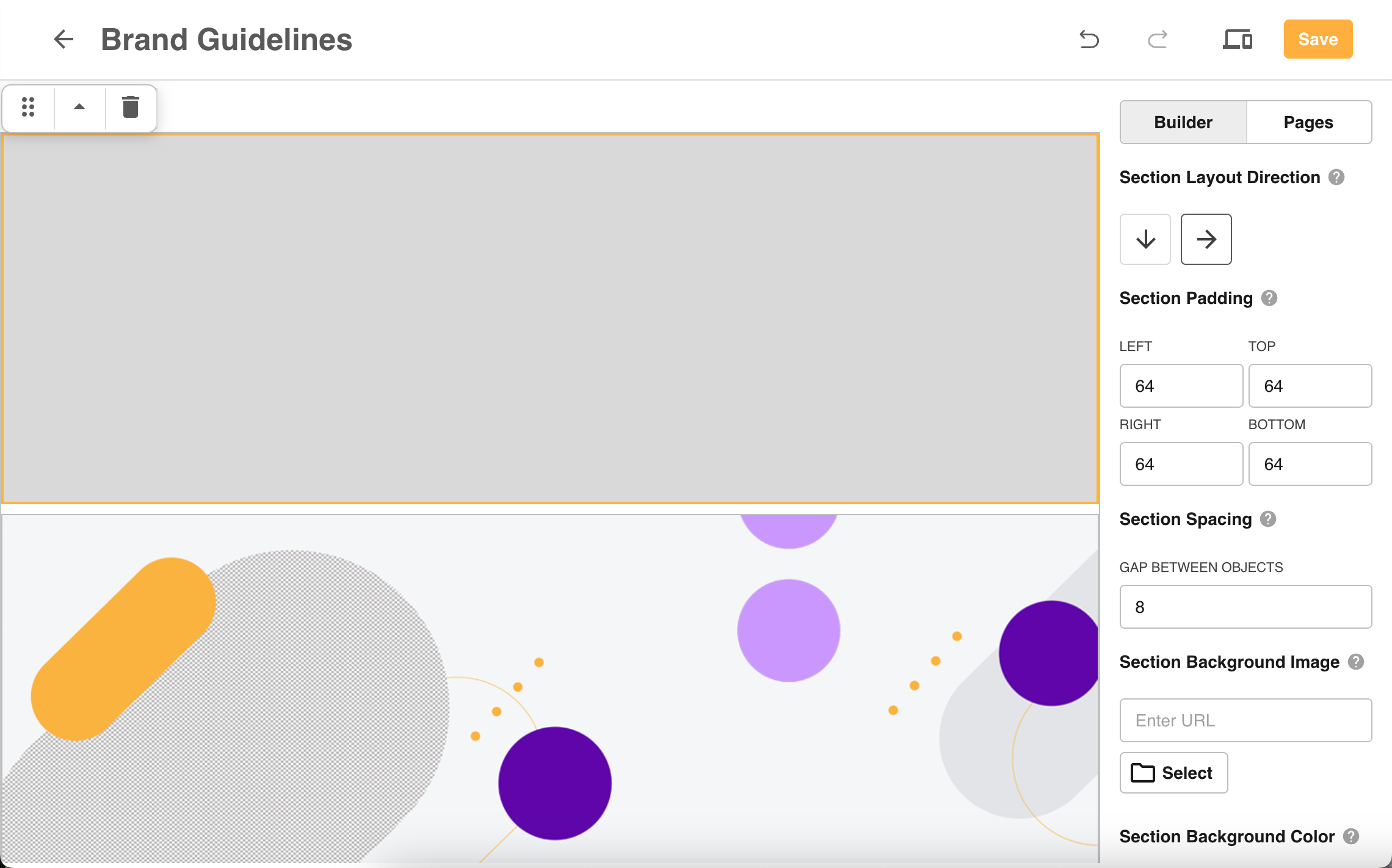1392x868 pixels.
Task: Delete section with the trash icon
Action: coord(130,107)
